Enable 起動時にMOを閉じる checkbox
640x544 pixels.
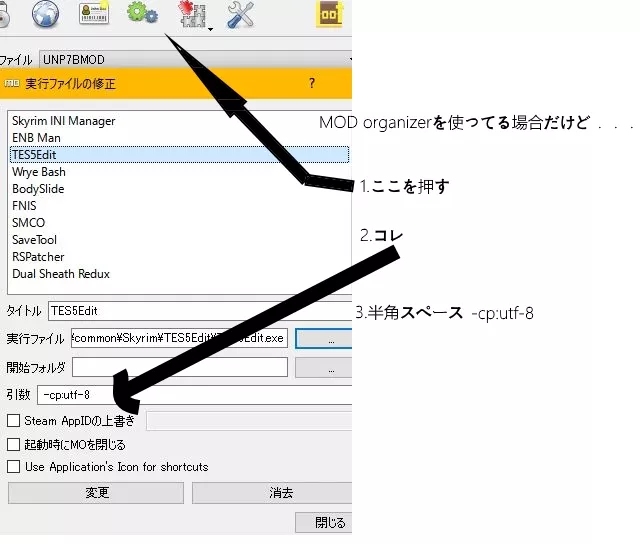pos(13,444)
